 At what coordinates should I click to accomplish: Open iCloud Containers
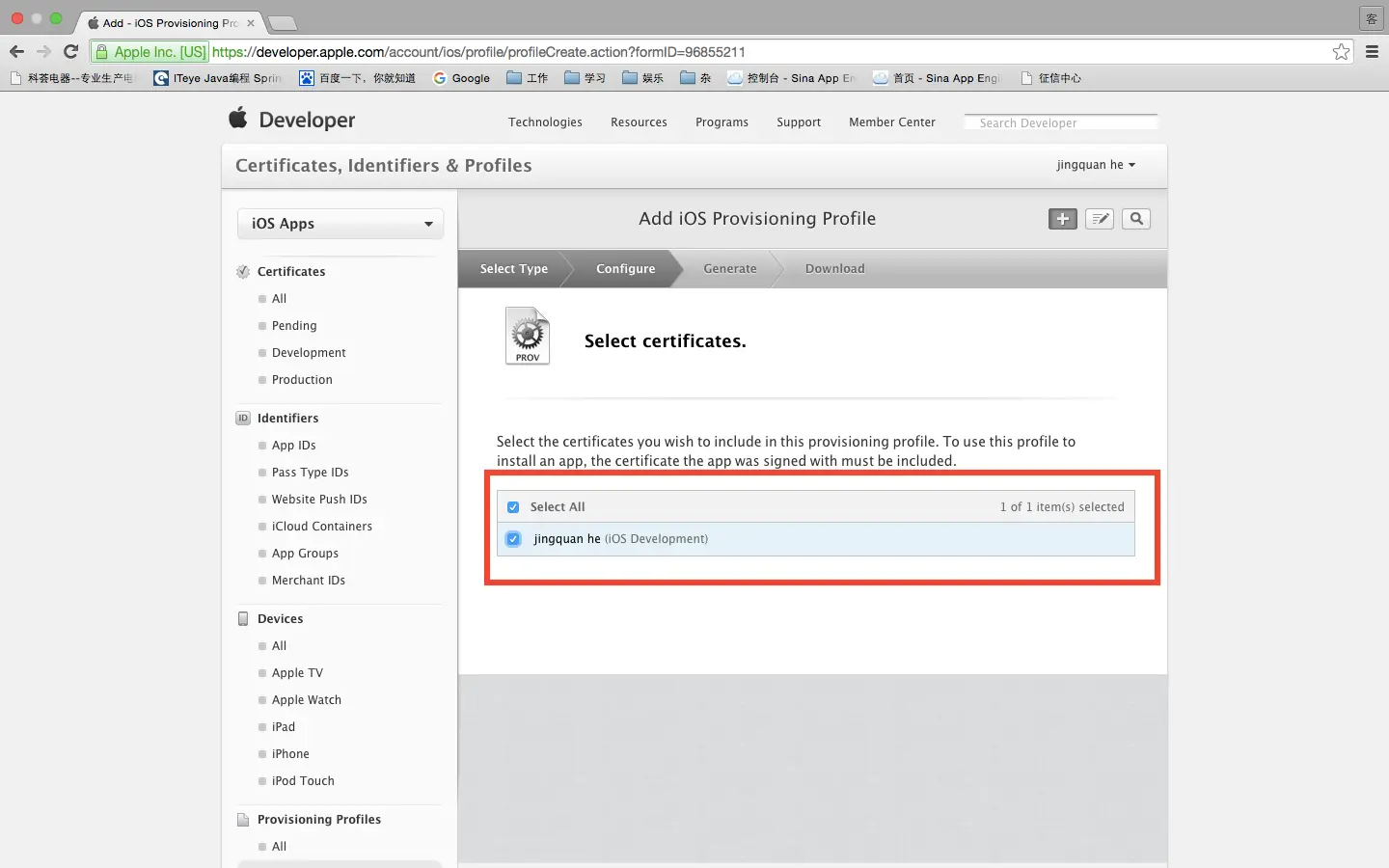[322, 527]
